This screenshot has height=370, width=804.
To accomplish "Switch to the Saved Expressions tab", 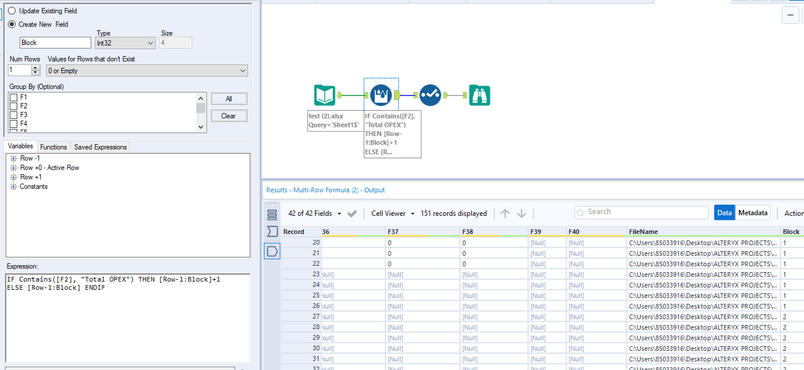I will pyautogui.click(x=100, y=147).
